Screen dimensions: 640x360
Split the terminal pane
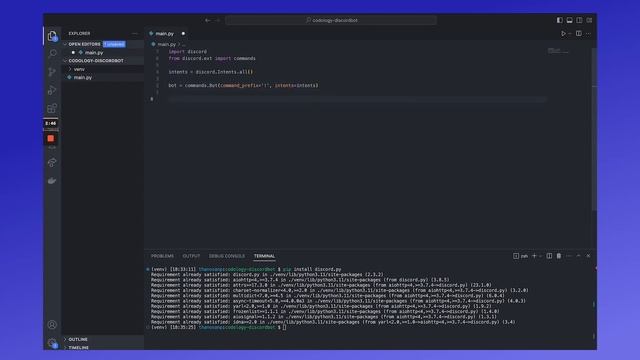(549, 256)
